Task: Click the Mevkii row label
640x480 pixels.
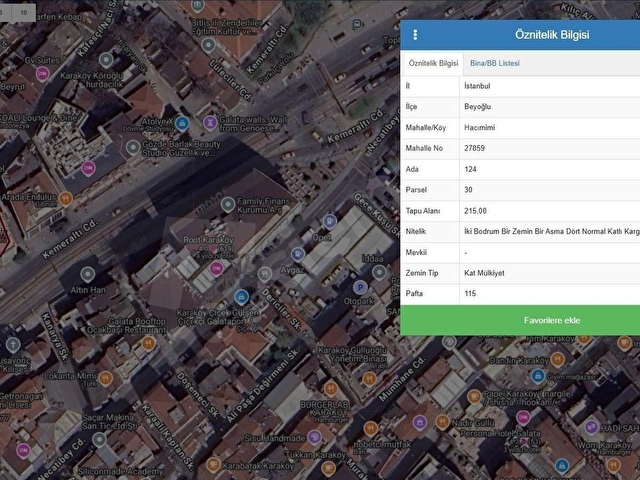Action: click(x=416, y=252)
